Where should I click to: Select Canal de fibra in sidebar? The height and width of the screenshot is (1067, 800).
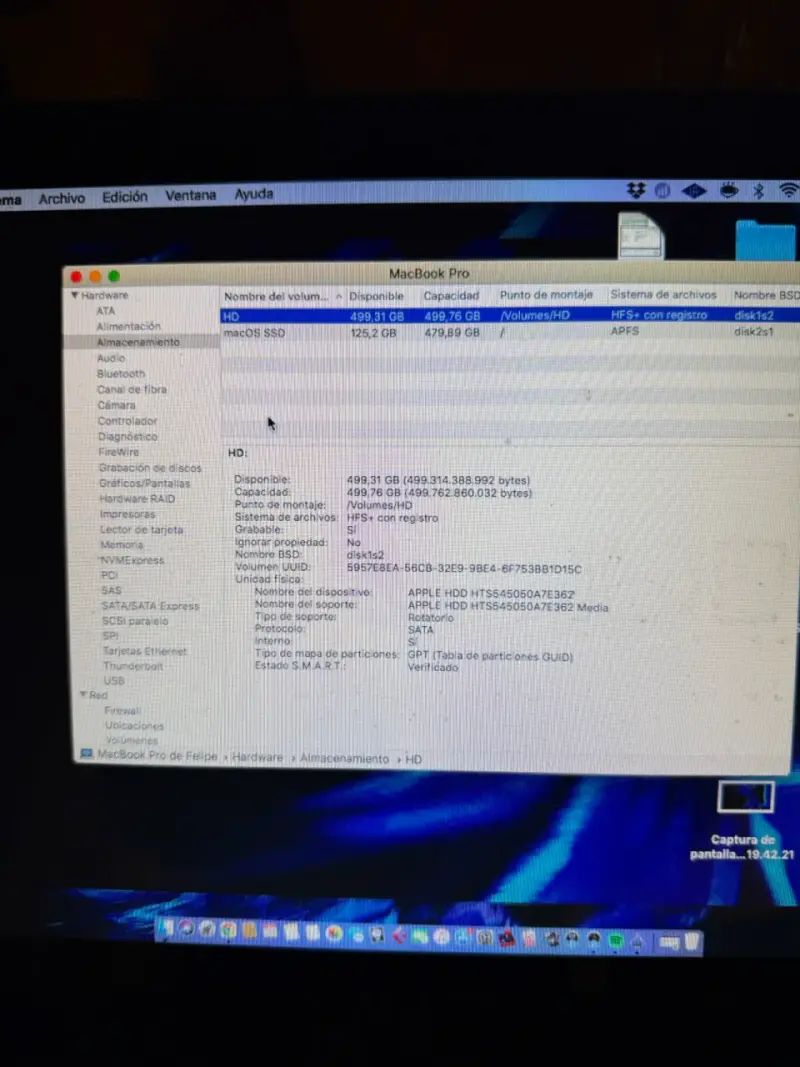click(x=132, y=389)
